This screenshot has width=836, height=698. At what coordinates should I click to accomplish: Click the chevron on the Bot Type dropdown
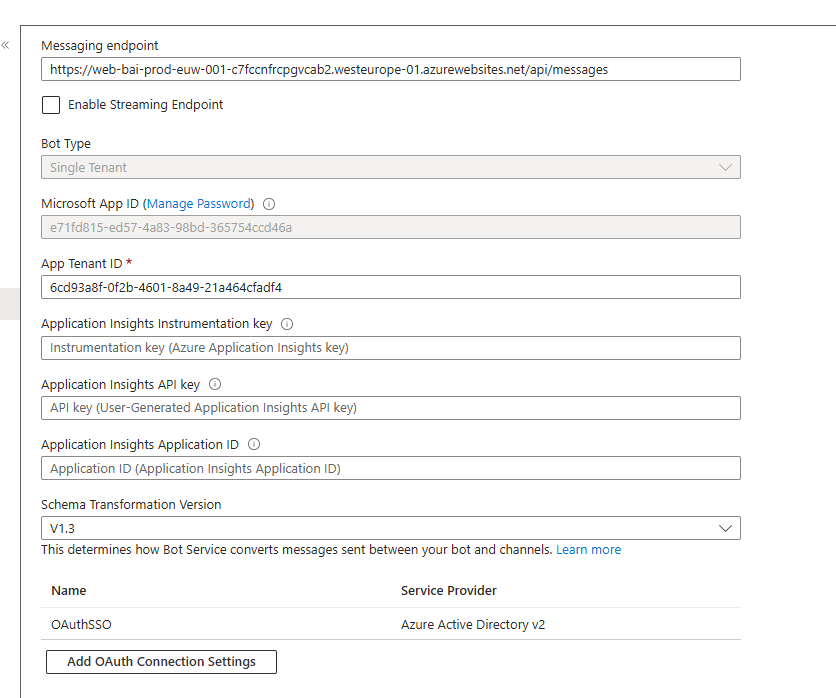coord(726,167)
